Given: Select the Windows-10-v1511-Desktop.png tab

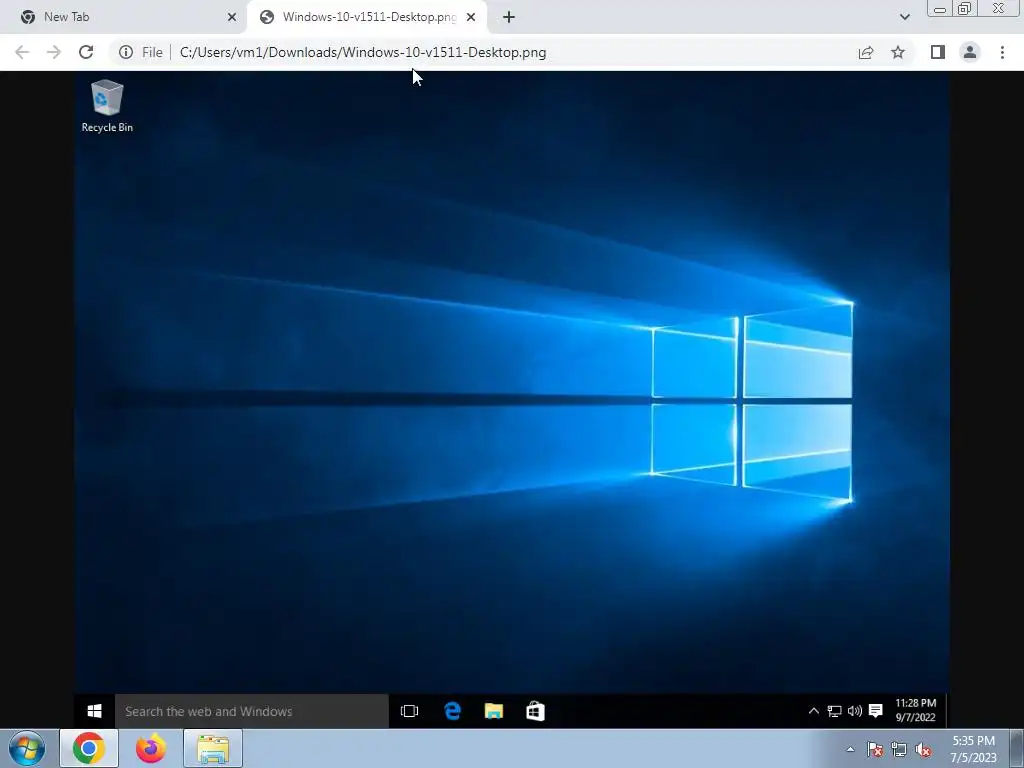Looking at the screenshot, I should pos(366,17).
